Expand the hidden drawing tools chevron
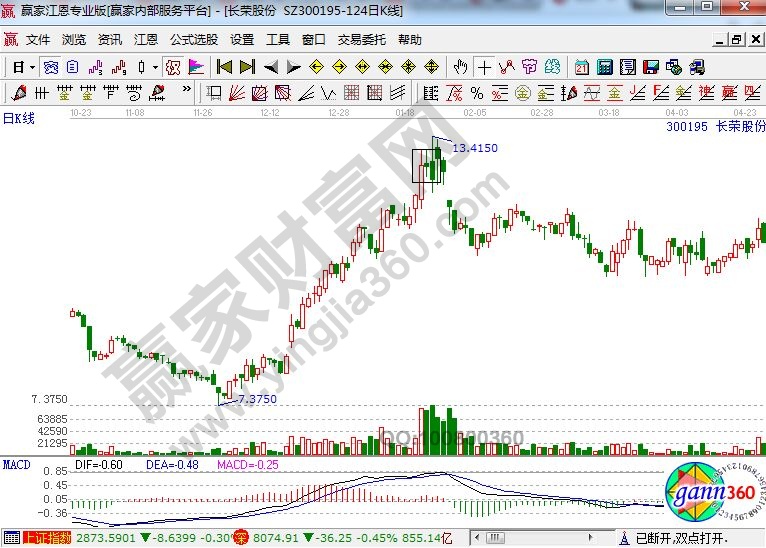The width and height of the screenshot is (766, 548). click(x=187, y=93)
